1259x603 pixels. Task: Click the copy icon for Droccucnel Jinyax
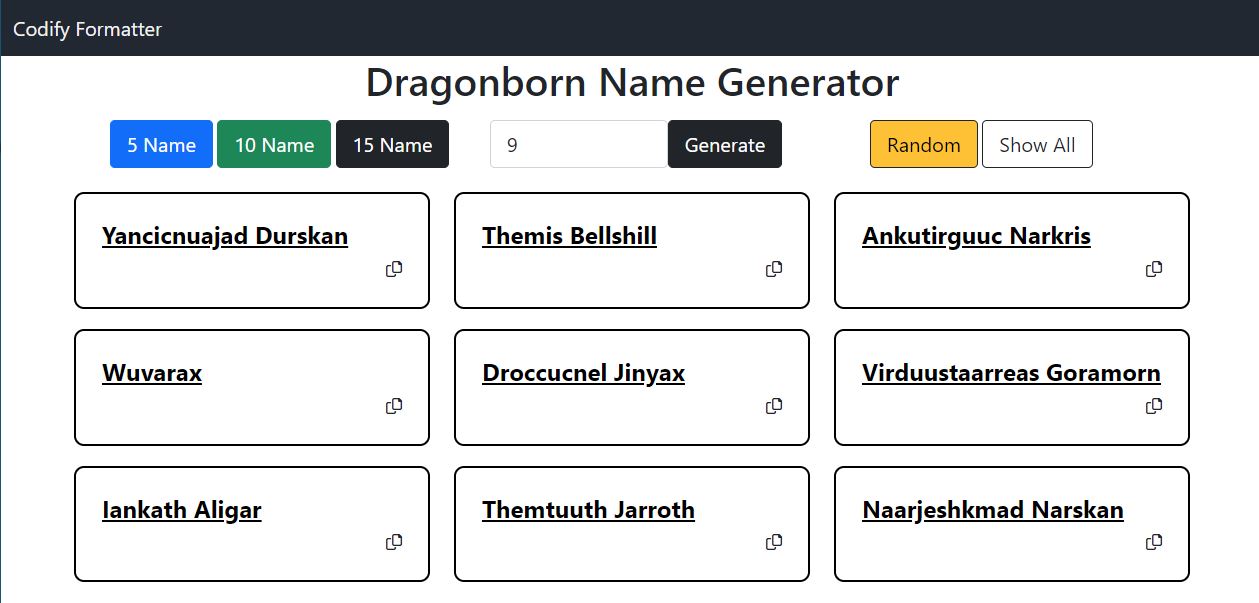point(774,406)
